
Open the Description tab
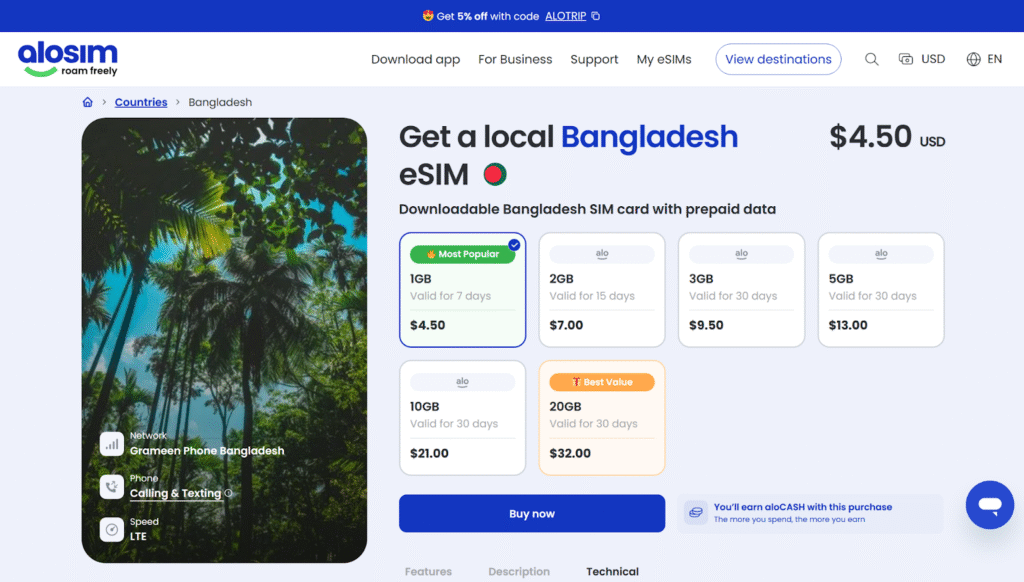point(519,572)
